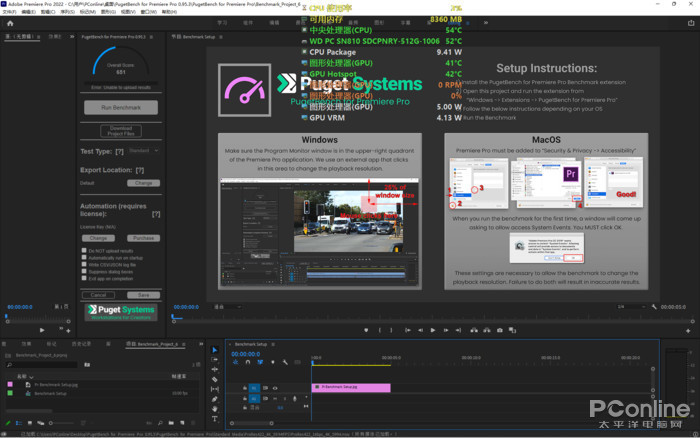700x438 pixels.
Task: Open timeline display settings wrench
Action: point(285,362)
